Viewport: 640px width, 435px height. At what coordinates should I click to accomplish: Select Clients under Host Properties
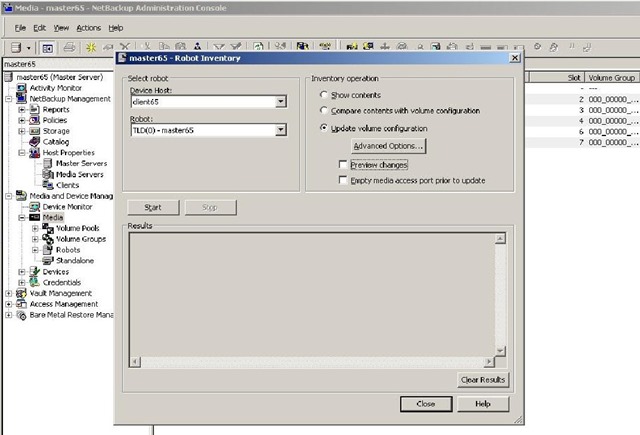tap(67, 185)
